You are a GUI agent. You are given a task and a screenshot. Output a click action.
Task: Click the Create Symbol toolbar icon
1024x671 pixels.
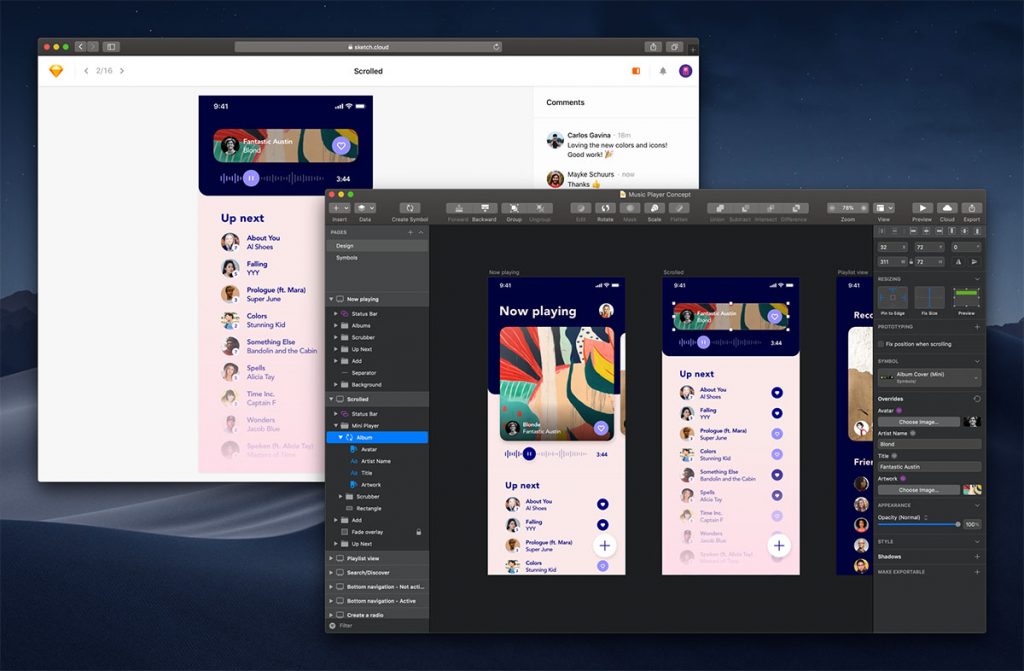(409, 208)
